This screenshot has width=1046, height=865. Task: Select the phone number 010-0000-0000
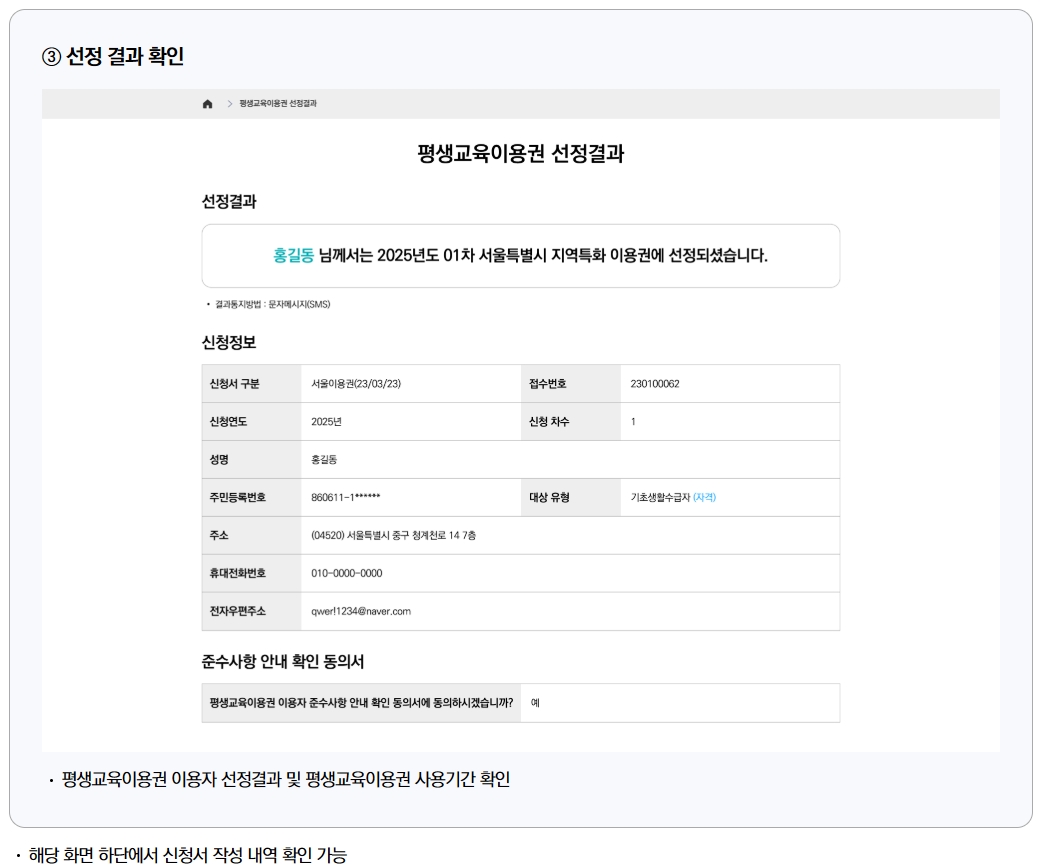347,573
